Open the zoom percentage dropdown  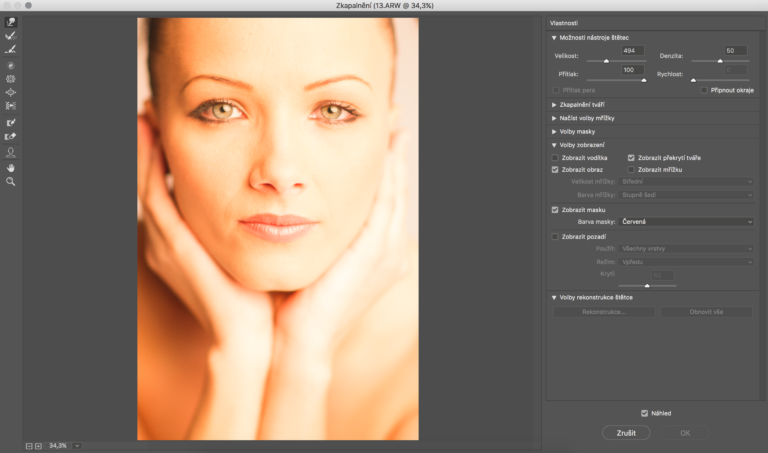(x=77, y=445)
